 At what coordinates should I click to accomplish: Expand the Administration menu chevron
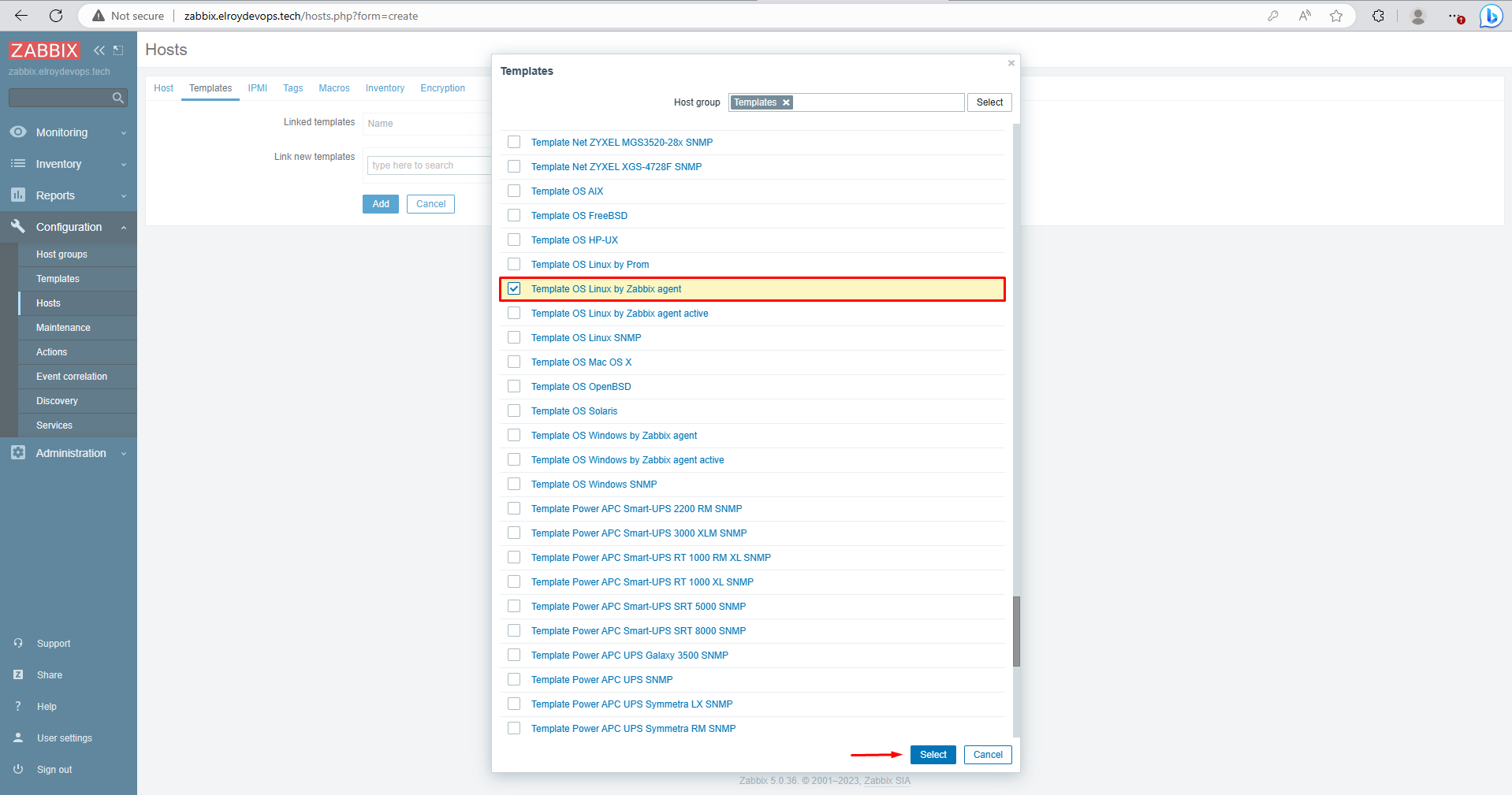tap(124, 454)
